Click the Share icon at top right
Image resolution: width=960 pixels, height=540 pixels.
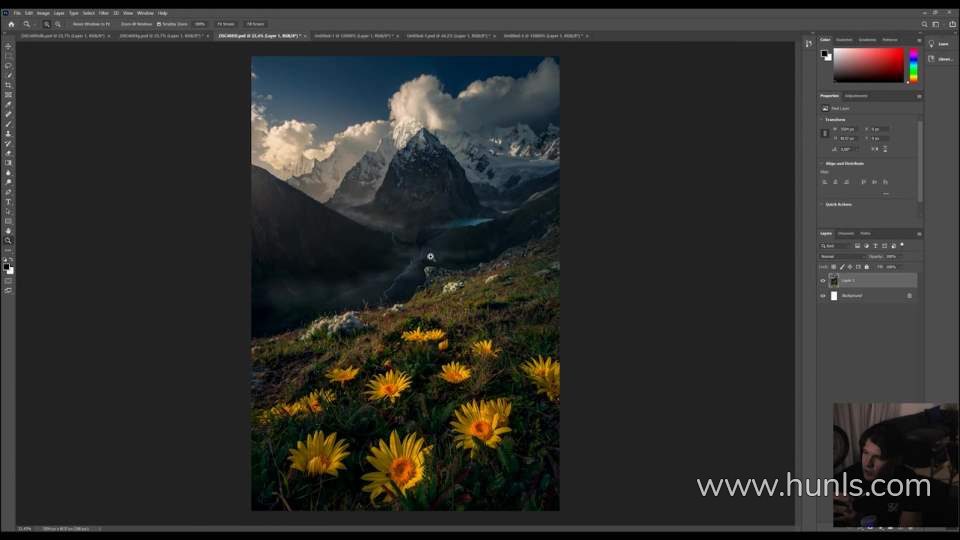pyautogui.click(x=952, y=24)
